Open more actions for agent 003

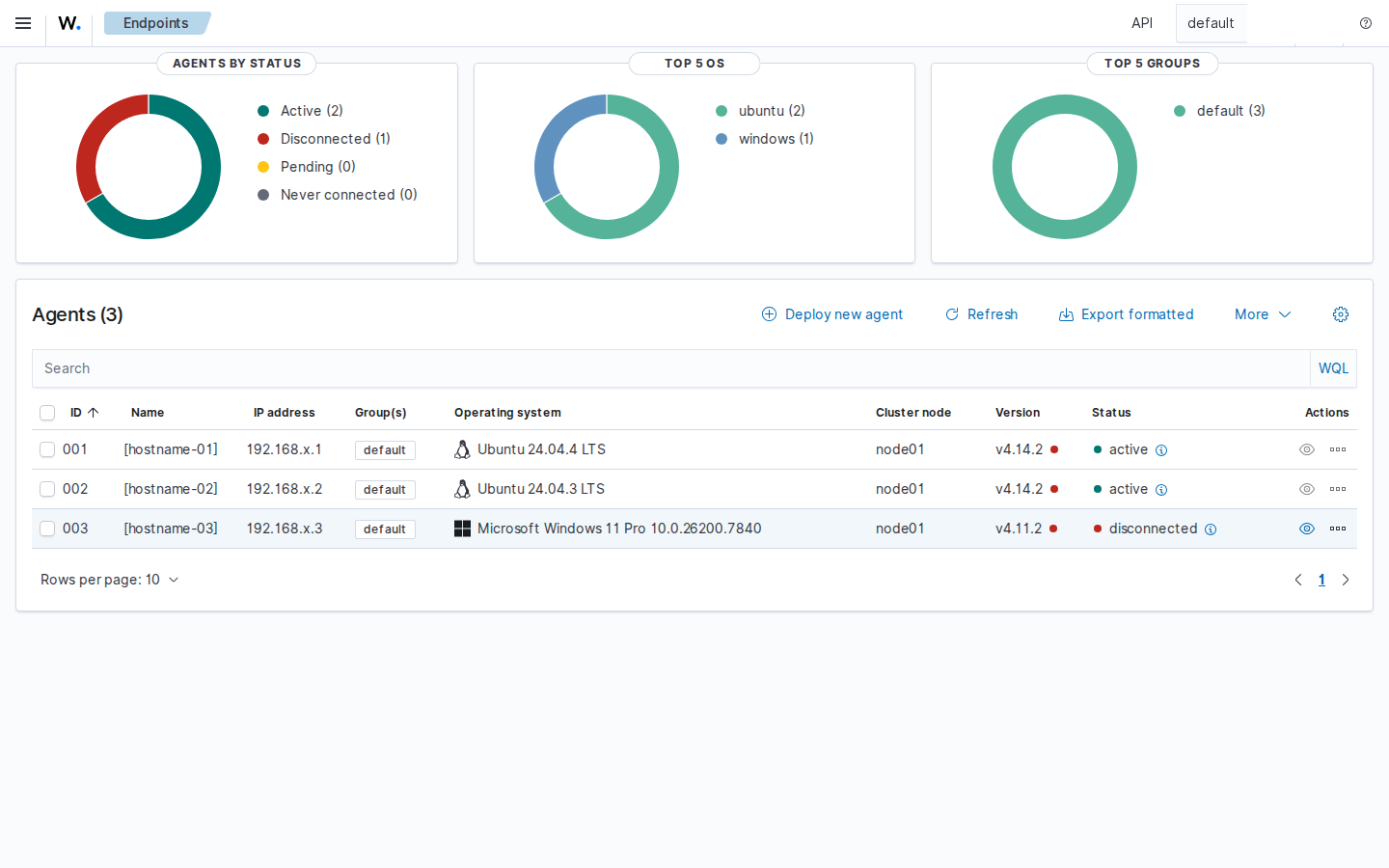coord(1338,529)
